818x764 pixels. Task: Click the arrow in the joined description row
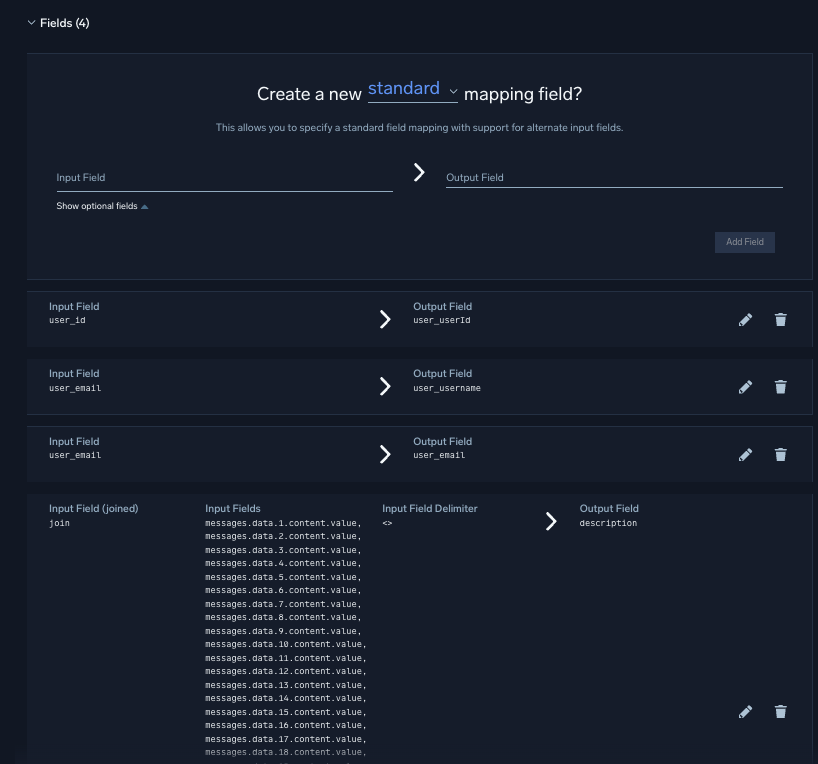(551, 521)
